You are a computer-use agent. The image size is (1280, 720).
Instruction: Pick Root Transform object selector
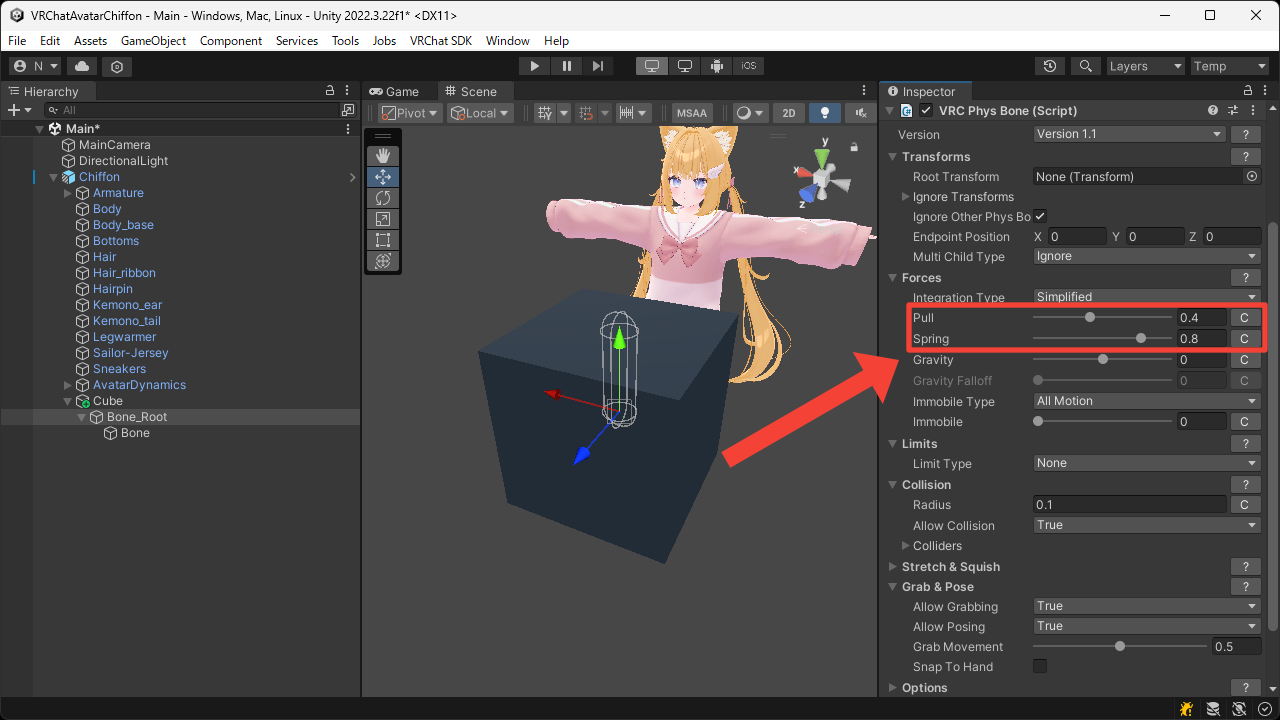pyautogui.click(x=1252, y=176)
